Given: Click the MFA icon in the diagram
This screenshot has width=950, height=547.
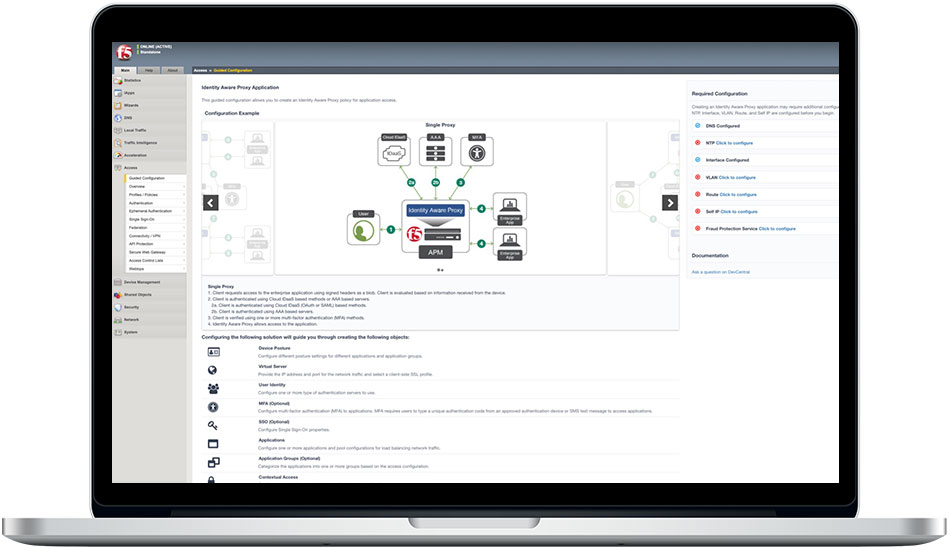Looking at the screenshot, I should (477, 151).
